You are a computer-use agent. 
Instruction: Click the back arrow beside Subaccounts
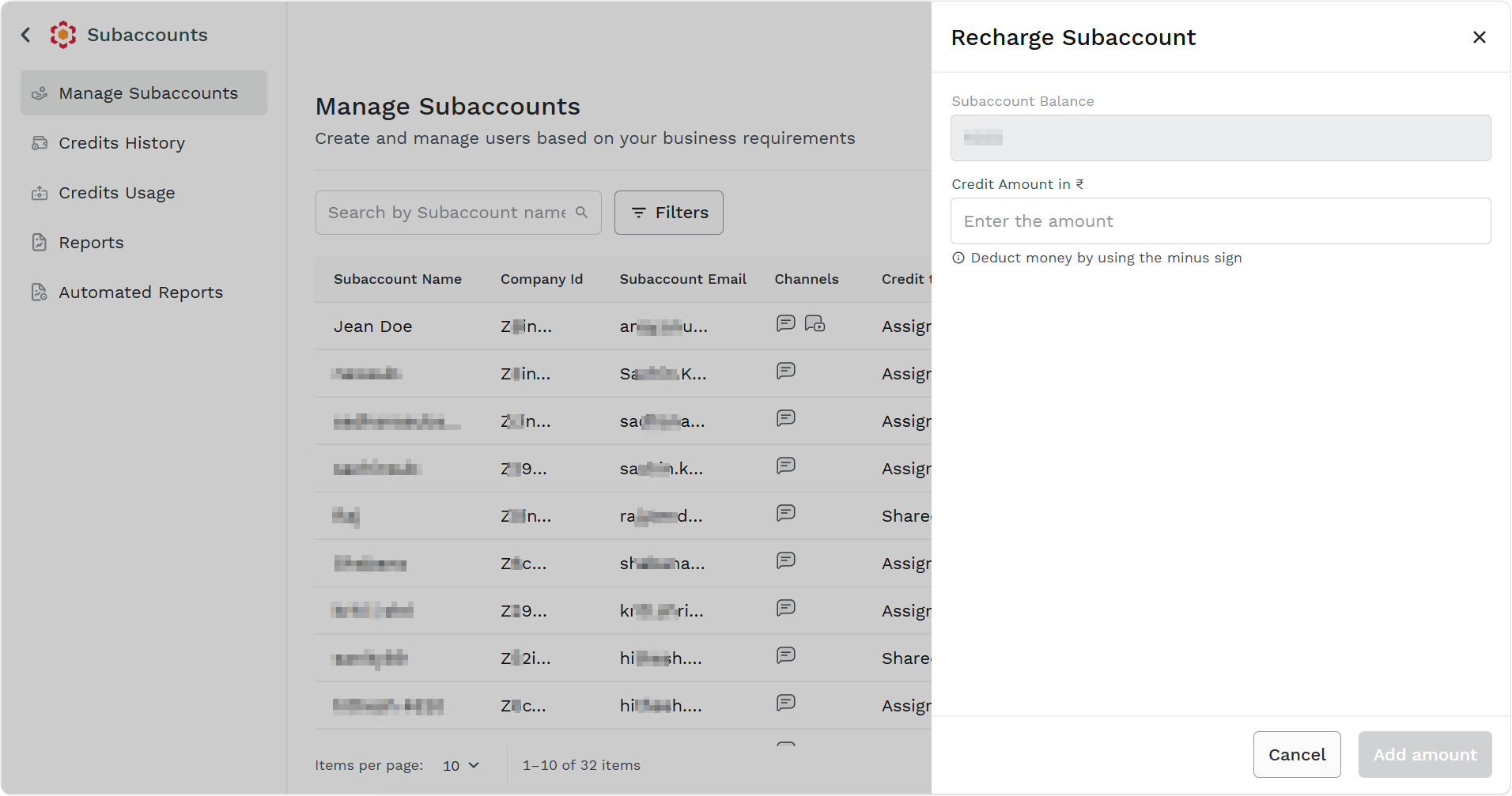coord(26,35)
